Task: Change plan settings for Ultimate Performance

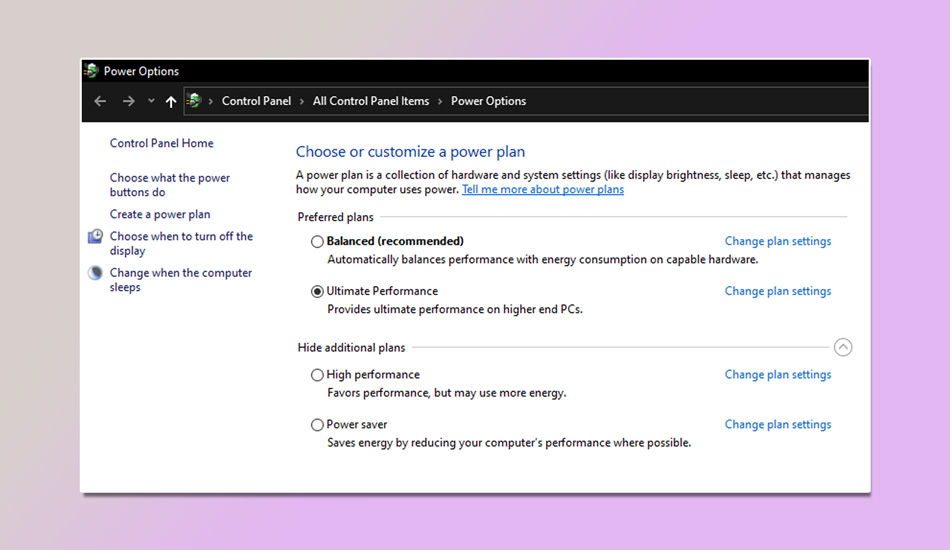Action: pyautogui.click(x=777, y=291)
